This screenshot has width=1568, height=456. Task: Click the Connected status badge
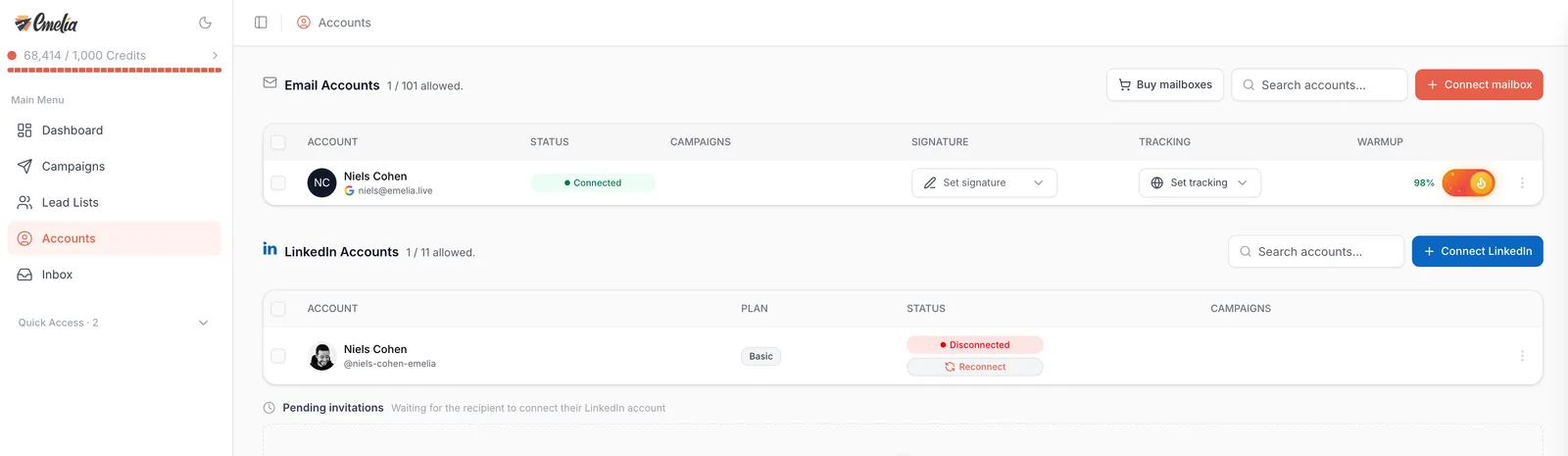click(x=593, y=183)
